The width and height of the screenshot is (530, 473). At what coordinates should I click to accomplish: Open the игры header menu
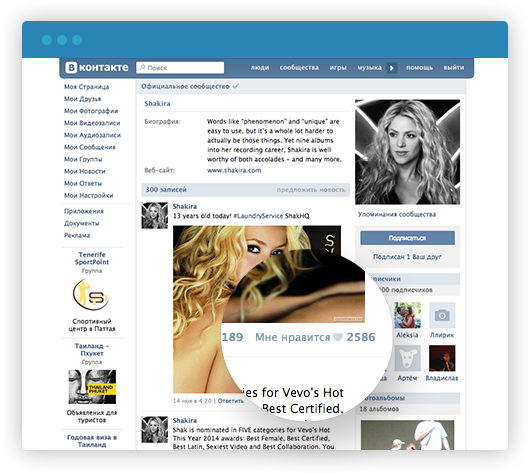click(x=338, y=68)
